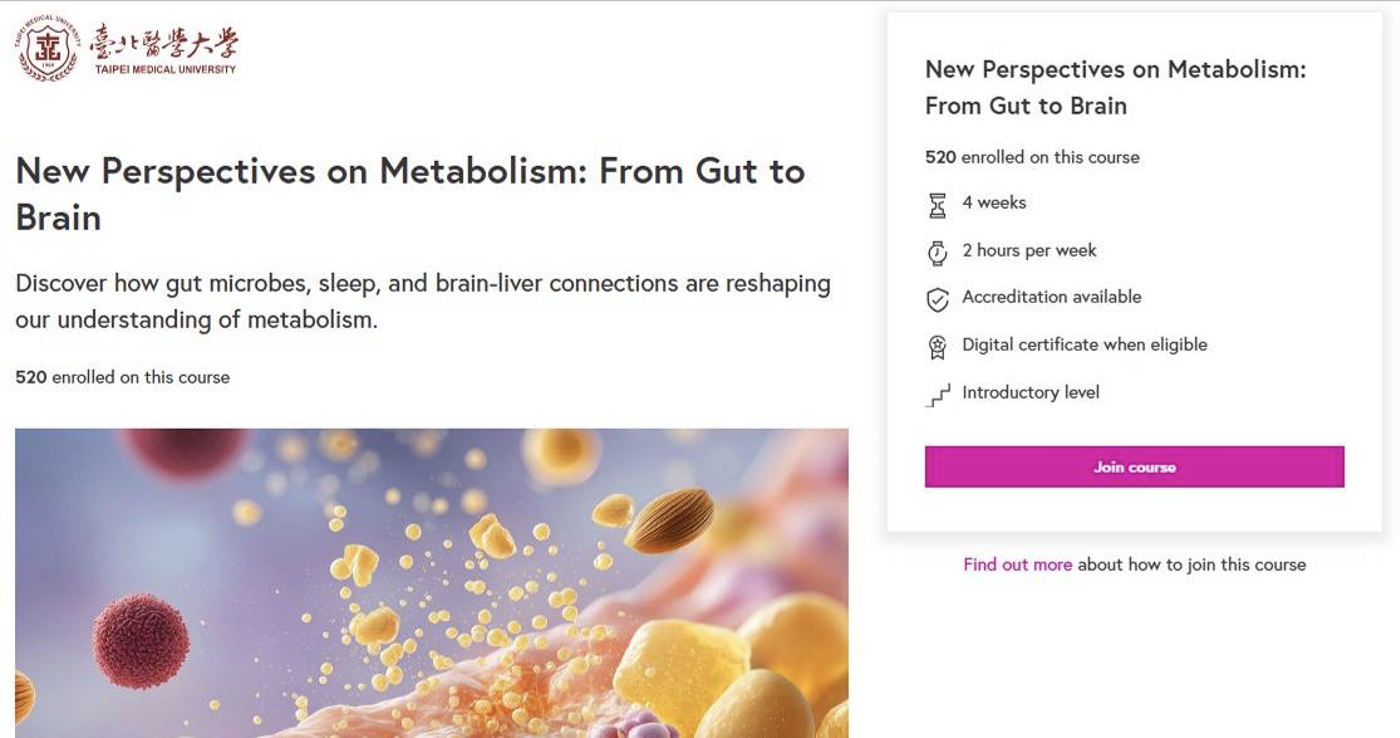This screenshot has width=1400, height=738.
Task: Click the Digital certificate when eligible text
Action: (1085, 345)
